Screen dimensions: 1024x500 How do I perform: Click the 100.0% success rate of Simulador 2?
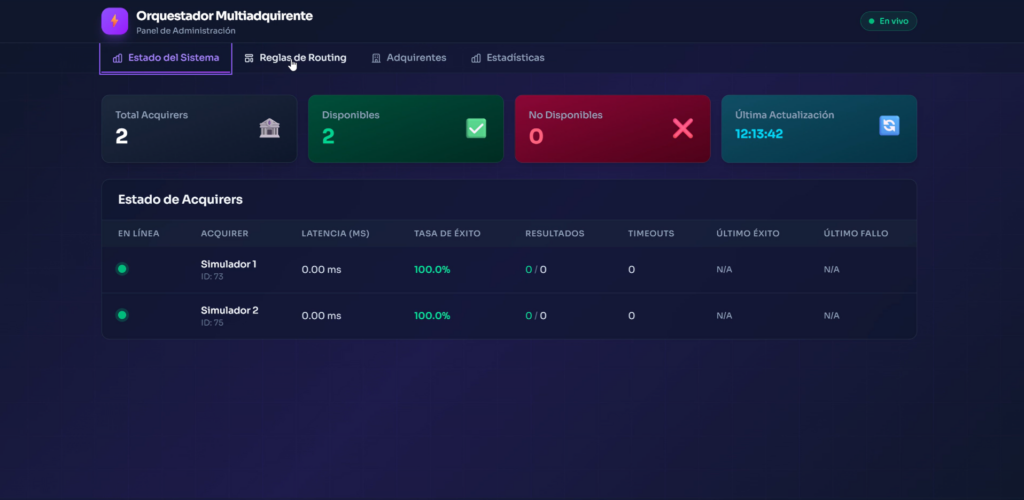click(432, 316)
